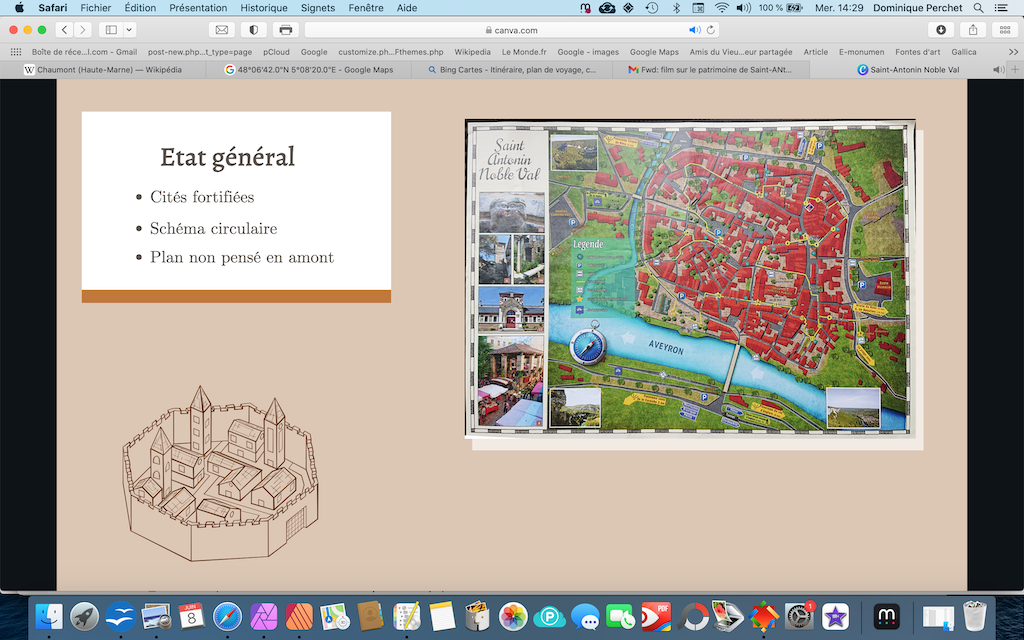This screenshot has width=1024, height=640.
Task: Click the Mail envelope toolbar button
Action: coord(221,30)
